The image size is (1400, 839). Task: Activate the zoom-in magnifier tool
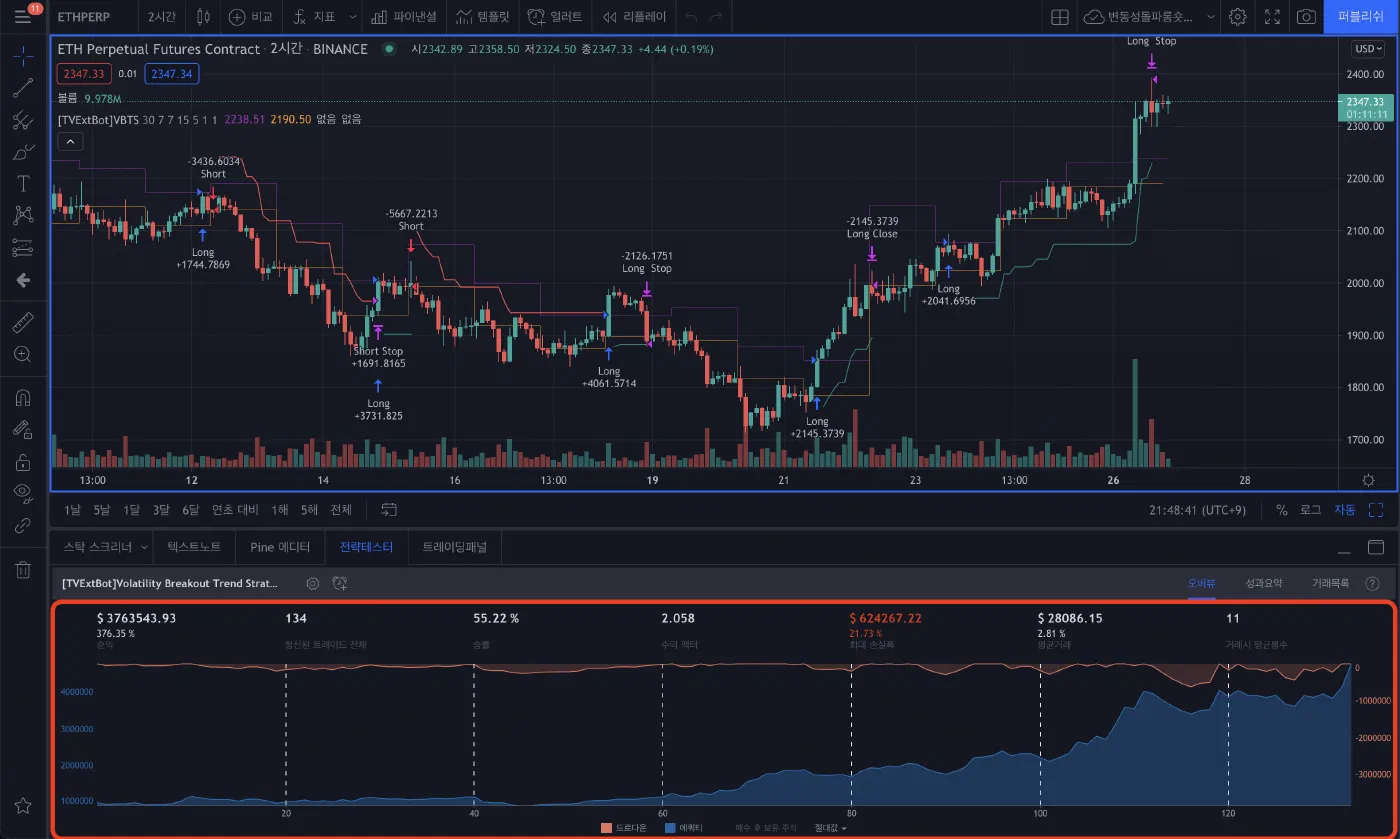(x=22, y=355)
